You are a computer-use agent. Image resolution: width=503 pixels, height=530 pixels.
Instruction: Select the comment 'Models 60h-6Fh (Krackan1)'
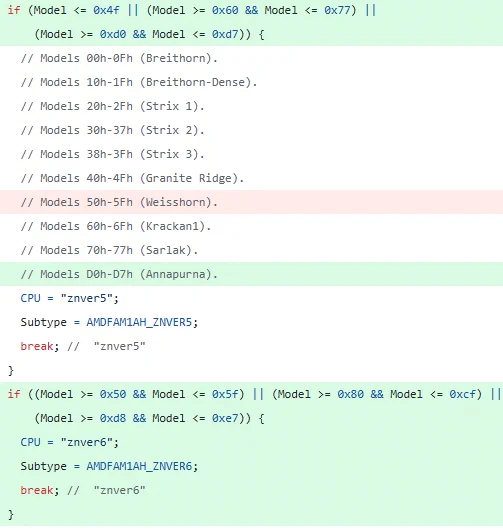click(116, 226)
